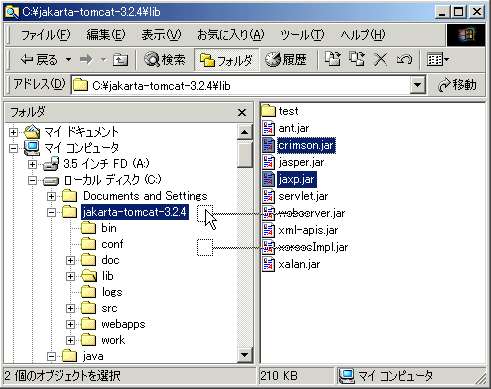The image size is (491, 389).
Task: Select the bin folder in tree
Action: coord(109,228)
